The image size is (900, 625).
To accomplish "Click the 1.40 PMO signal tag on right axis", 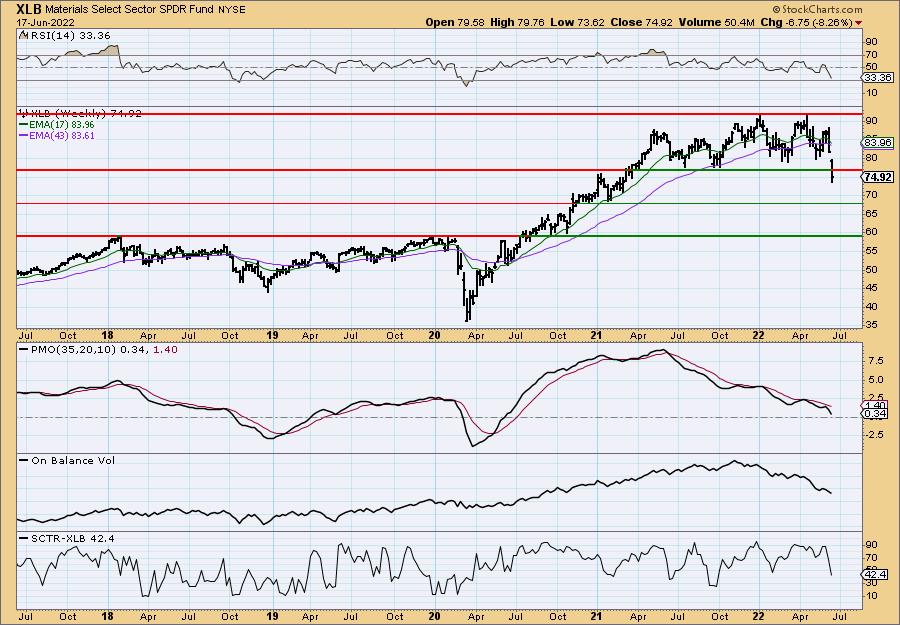I will (x=876, y=405).
